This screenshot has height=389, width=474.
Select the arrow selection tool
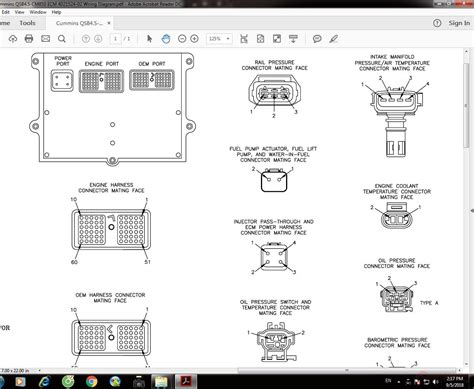pyautogui.click(x=149, y=39)
